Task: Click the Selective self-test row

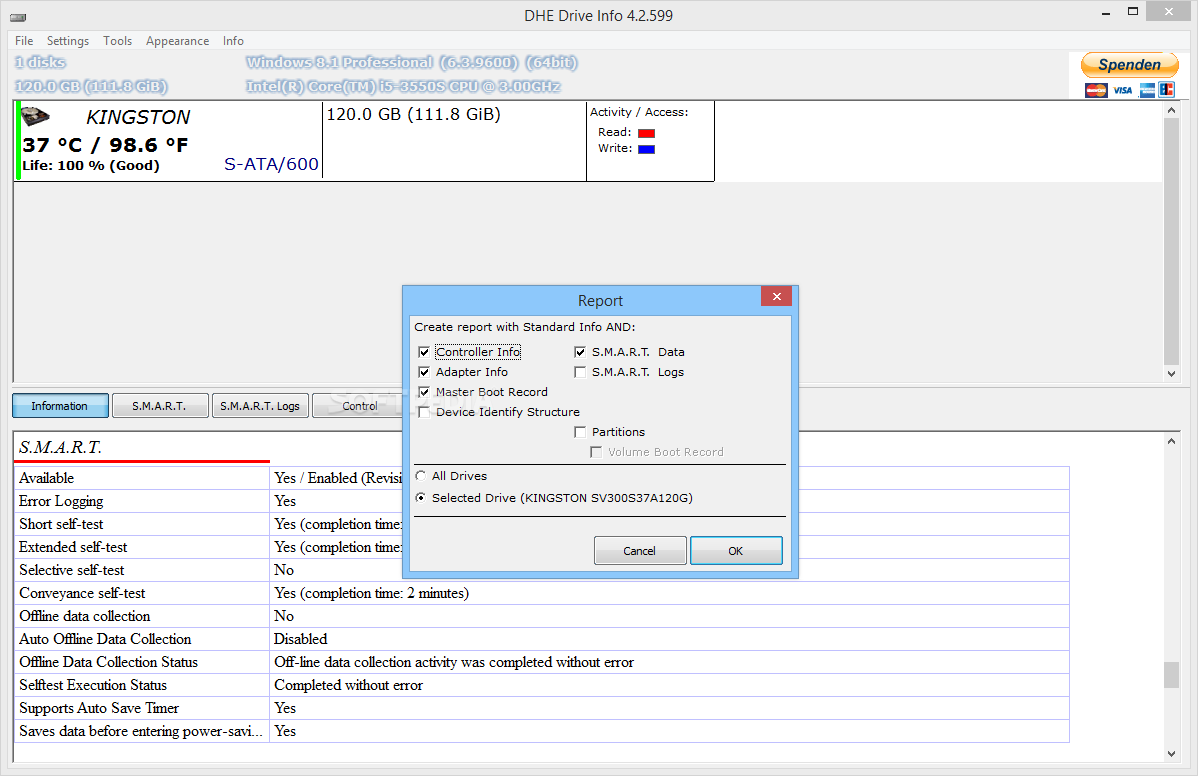Action: [542, 570]
